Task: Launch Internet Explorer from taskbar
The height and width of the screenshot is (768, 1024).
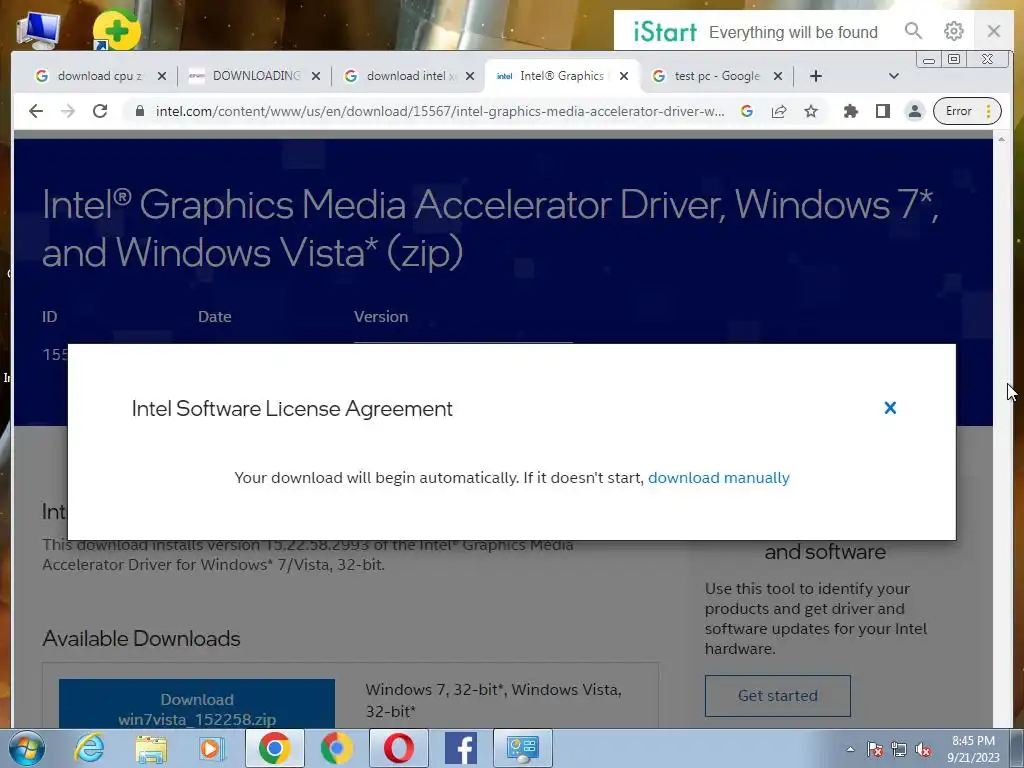Action: tap(88, 748)
